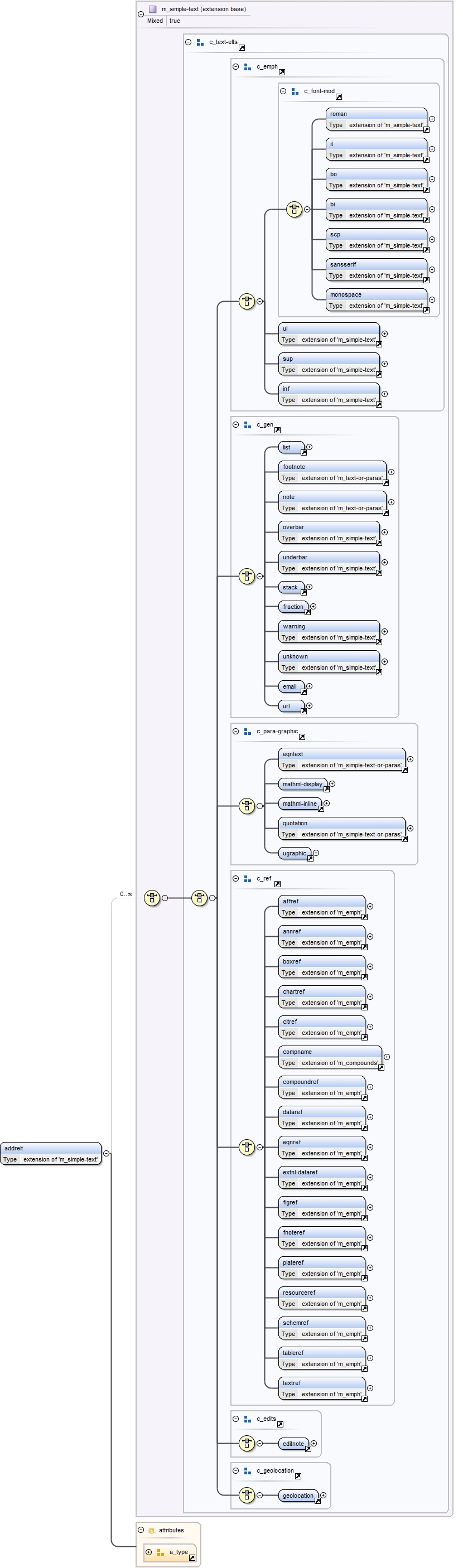Click the a_type attribute group icon
This screenshot has height=1568, width=463.
click(x=161, y=1552)
